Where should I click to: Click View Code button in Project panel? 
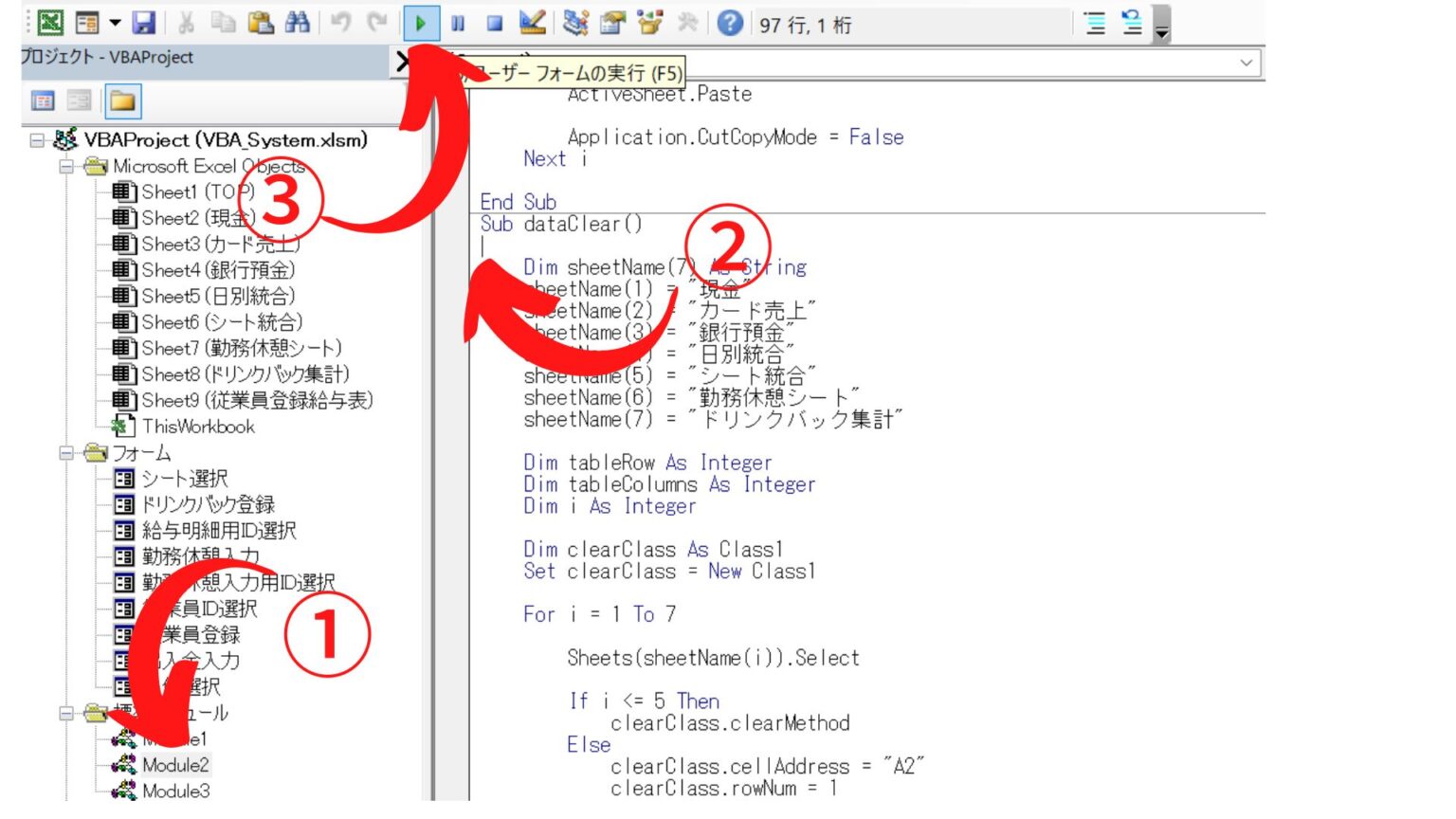(44, 100)
